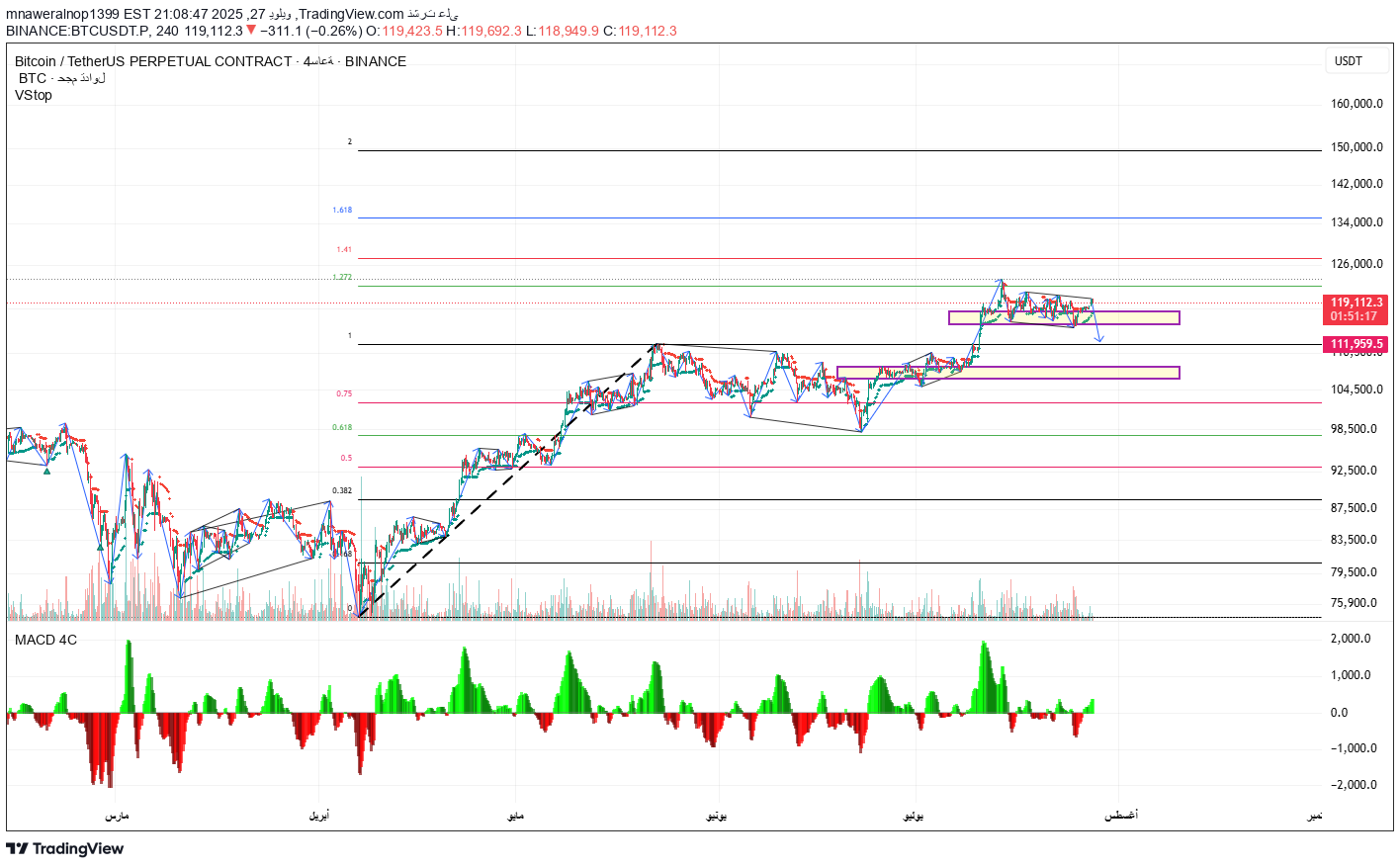This screenshot has width=1400, height=867.
Task: Click the current price label 119,112.3
Action: pos(1356,302)
